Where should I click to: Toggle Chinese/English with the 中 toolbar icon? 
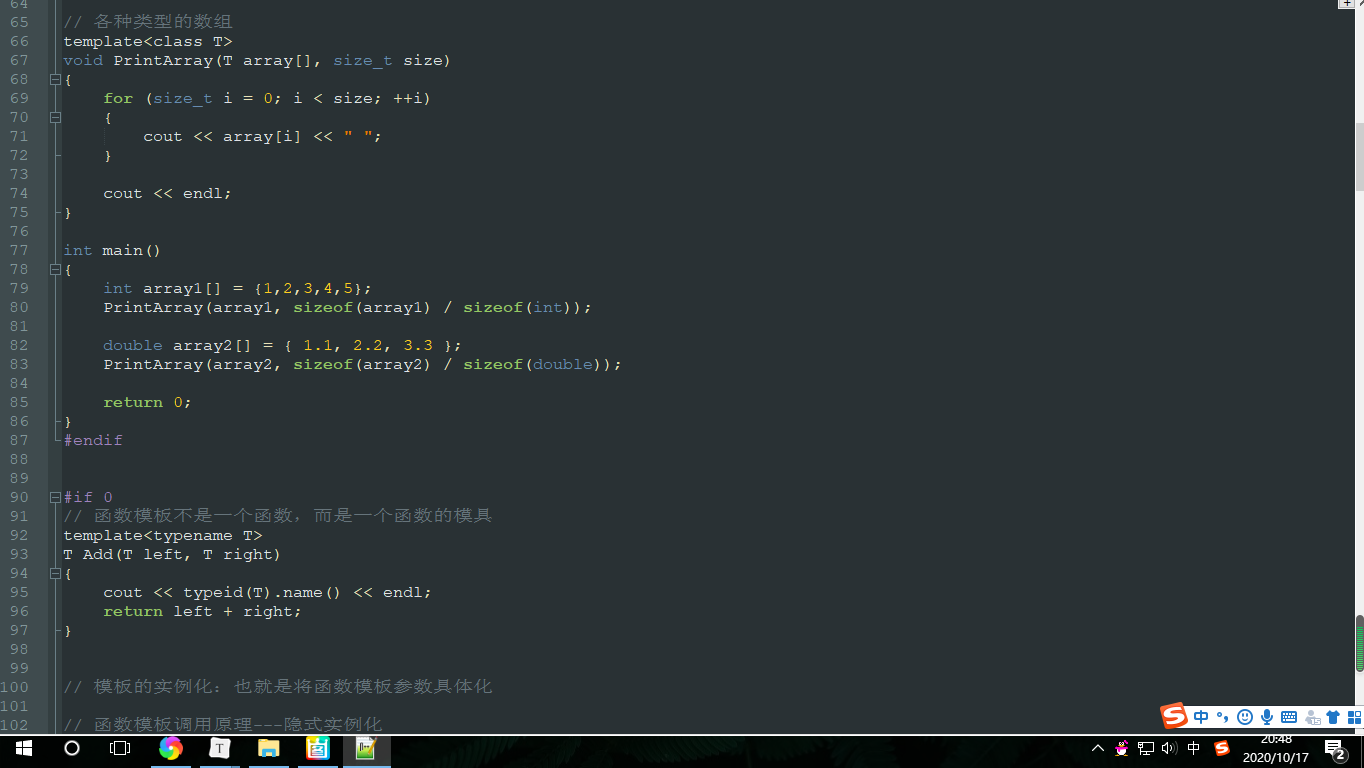[x=1200, y=717]
